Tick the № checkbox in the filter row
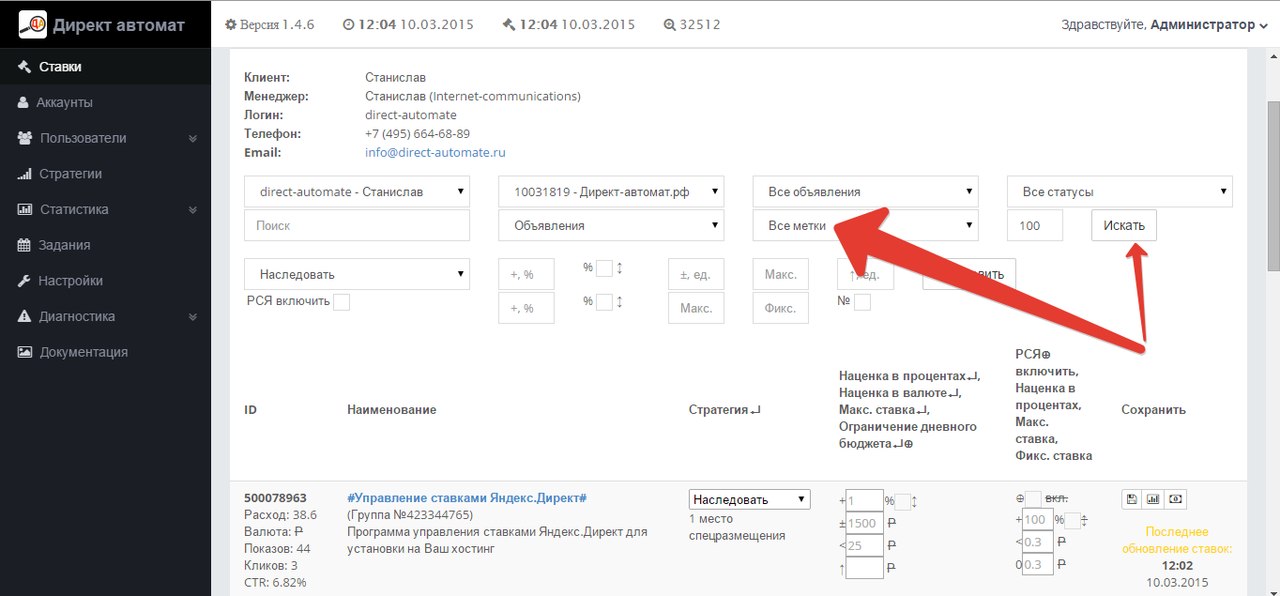Screen dimensions: 1280x596 coord(862,302)
